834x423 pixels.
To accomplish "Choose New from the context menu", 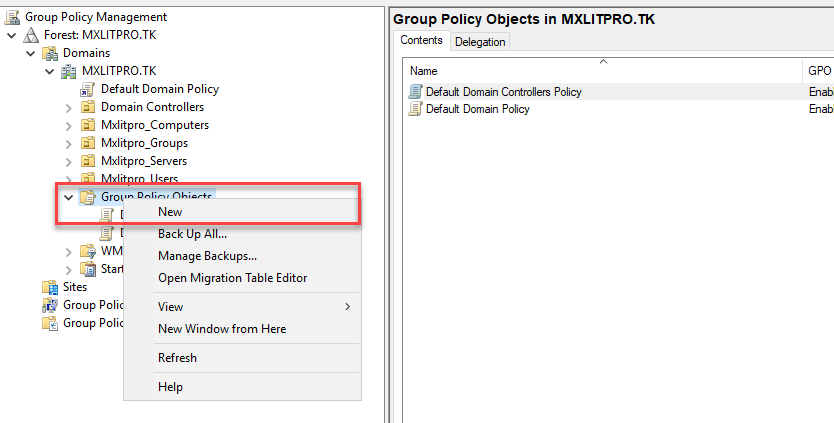I will pos(170,212).
